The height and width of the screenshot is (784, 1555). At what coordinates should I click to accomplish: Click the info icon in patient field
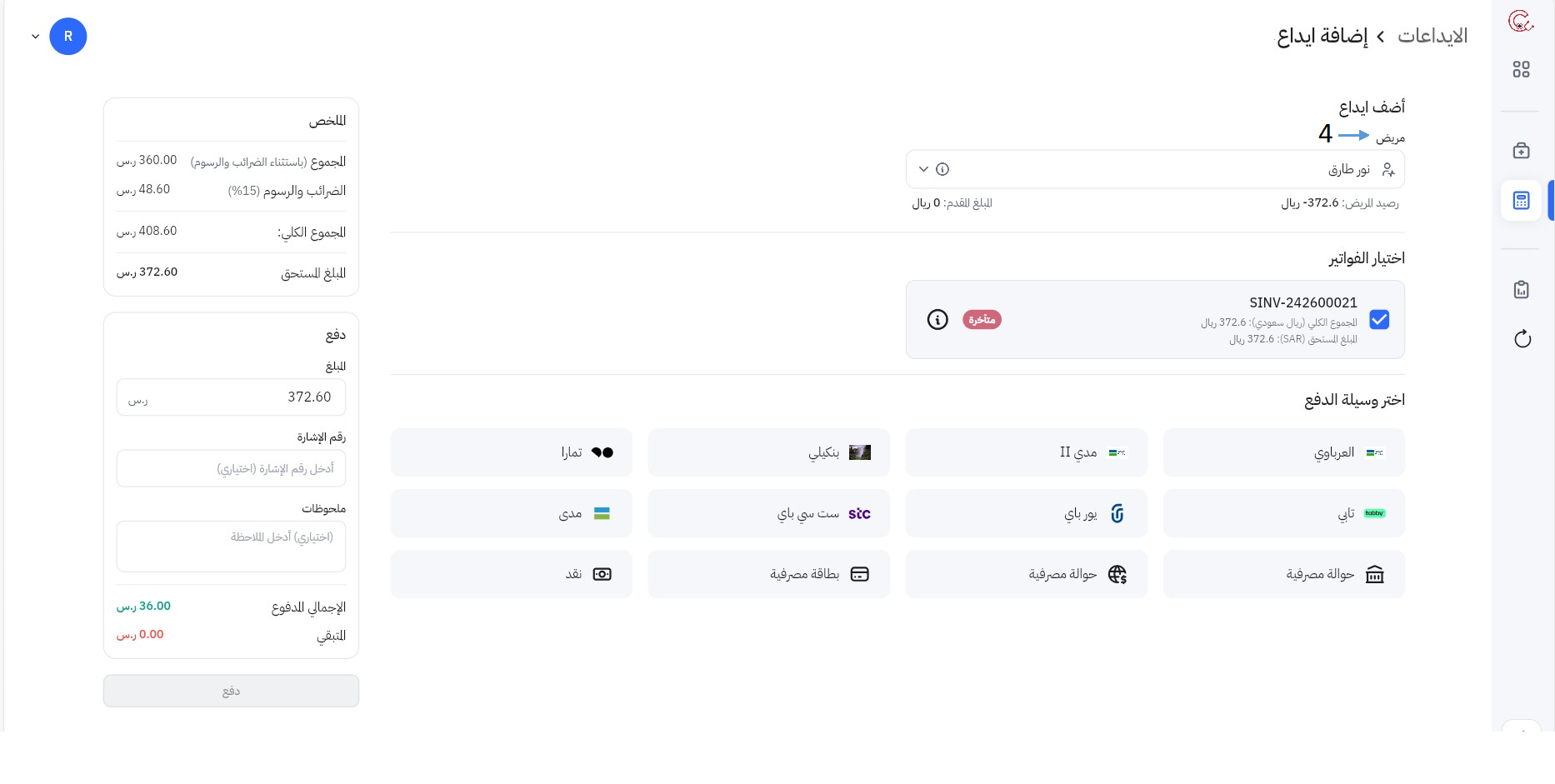942,169
